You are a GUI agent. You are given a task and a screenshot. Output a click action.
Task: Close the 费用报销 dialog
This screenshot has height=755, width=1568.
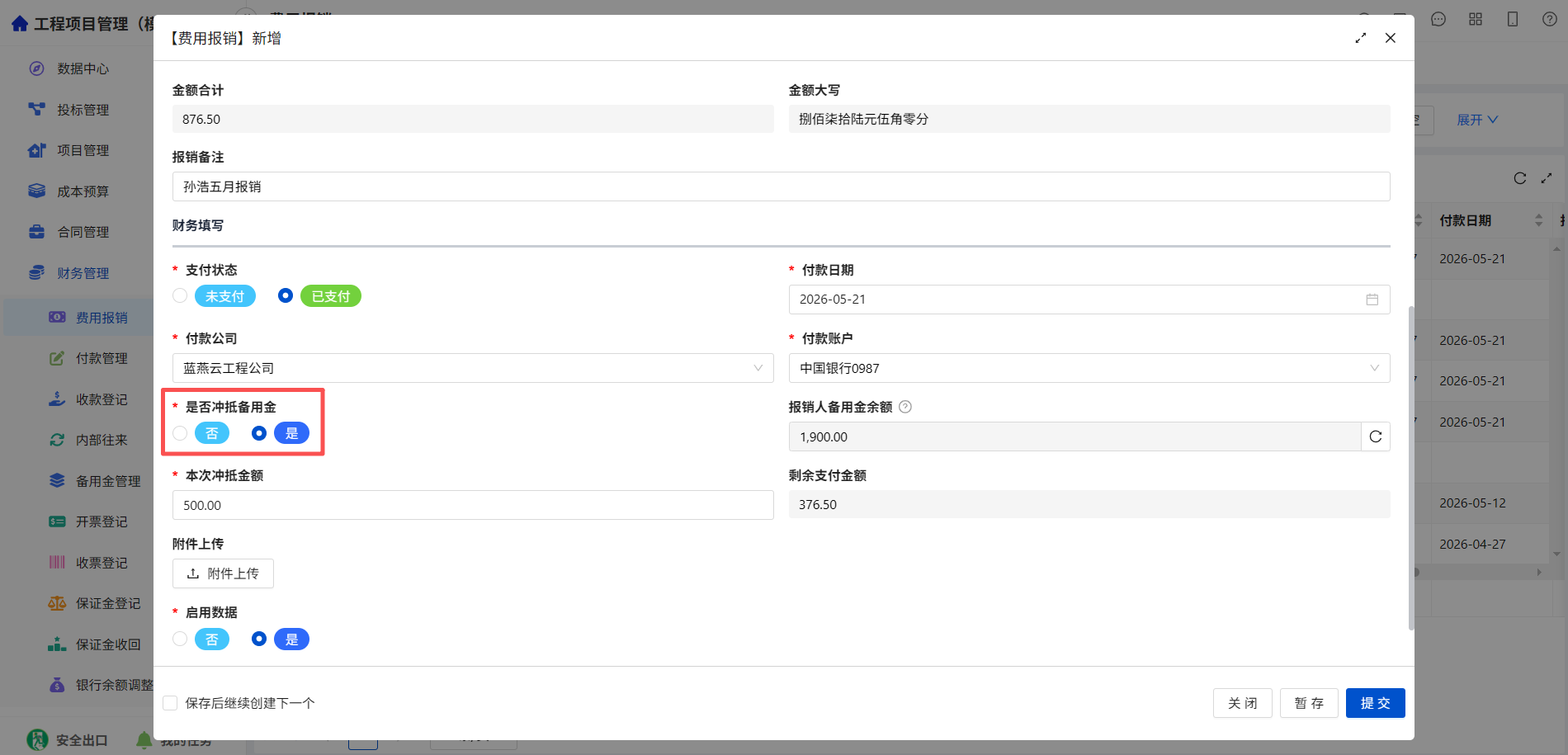click(x=1391, y=38)
